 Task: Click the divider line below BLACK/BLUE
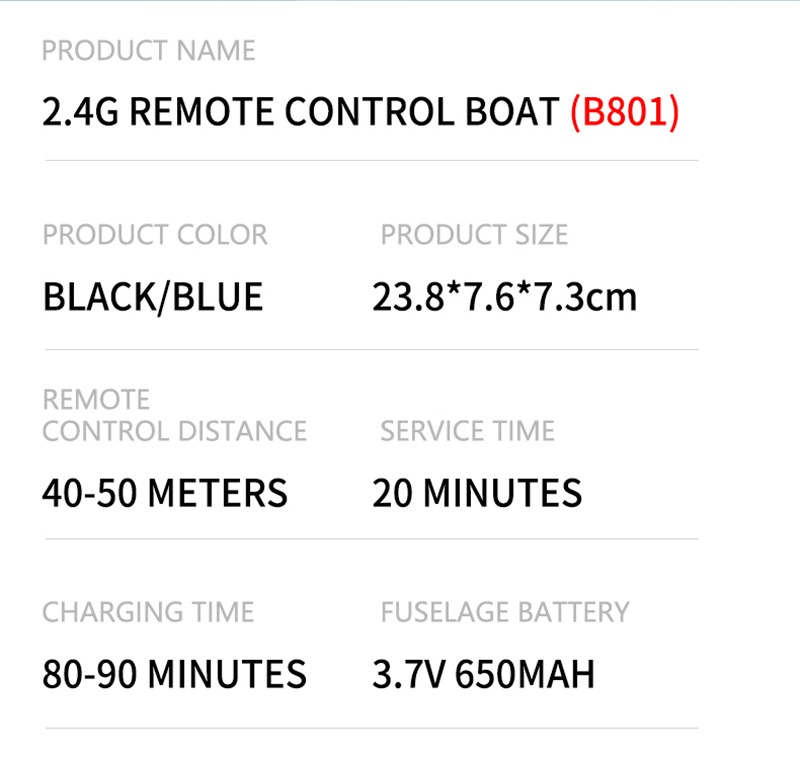point(370,349)
